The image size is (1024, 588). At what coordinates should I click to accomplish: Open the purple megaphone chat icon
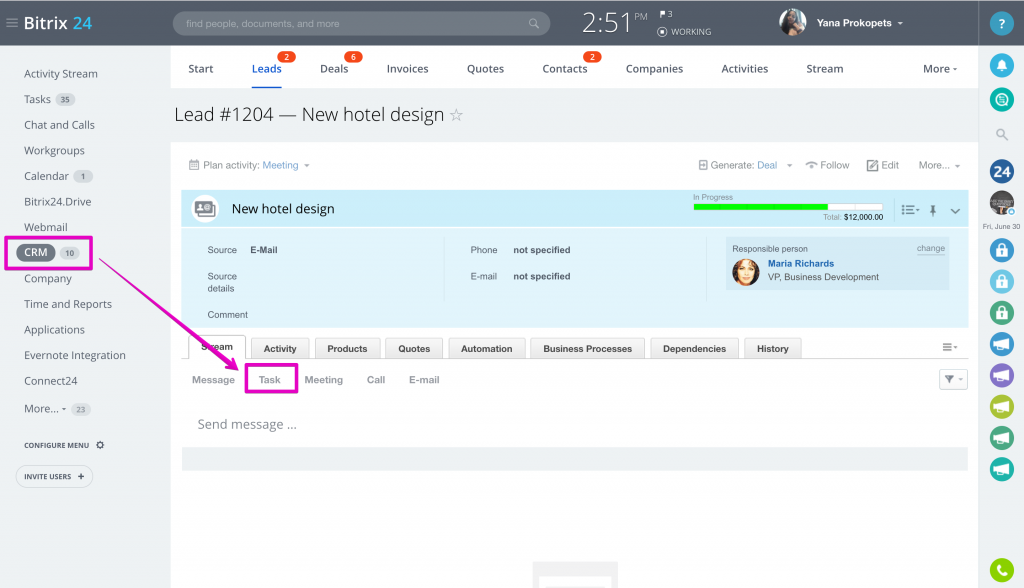click(1001, 375)
